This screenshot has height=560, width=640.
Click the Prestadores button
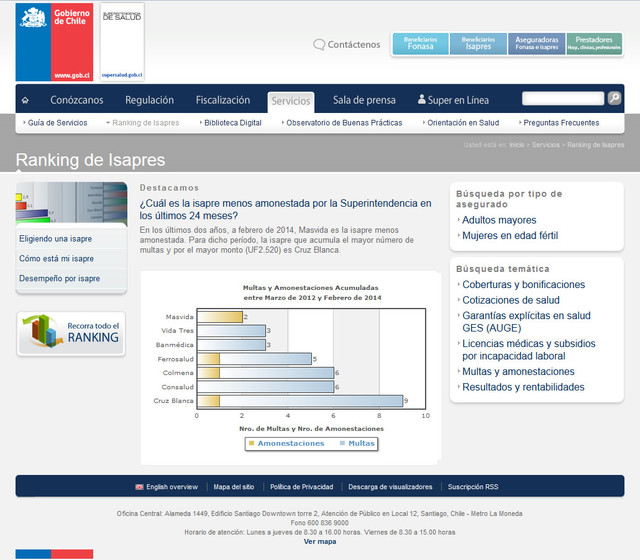click(x=594, y=44)
